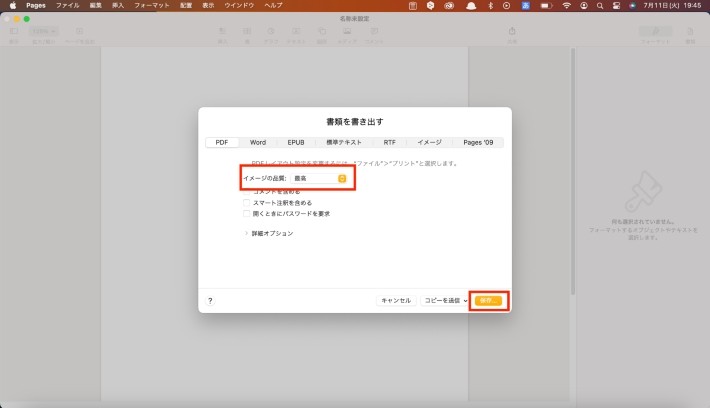710x408 pixels.
Task: Switch to the EPUB export tab
Action: pyautogui.click(x=296, y=142)
